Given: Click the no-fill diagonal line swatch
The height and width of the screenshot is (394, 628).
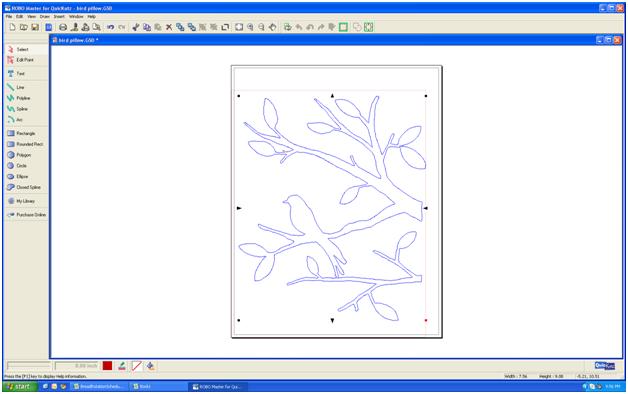Looking at the screenshot, I should 137,366.
